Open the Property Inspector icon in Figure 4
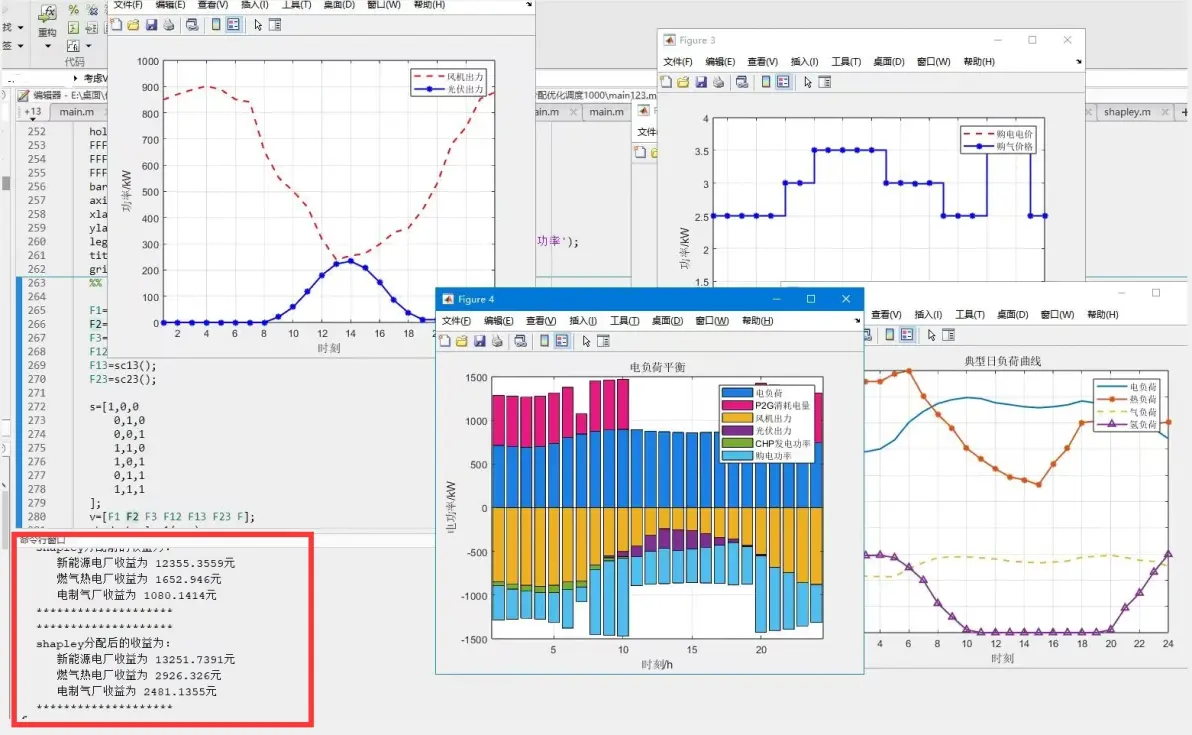Image resolution: width=1192 pixels, height=735 pixels. coord(604,341)
